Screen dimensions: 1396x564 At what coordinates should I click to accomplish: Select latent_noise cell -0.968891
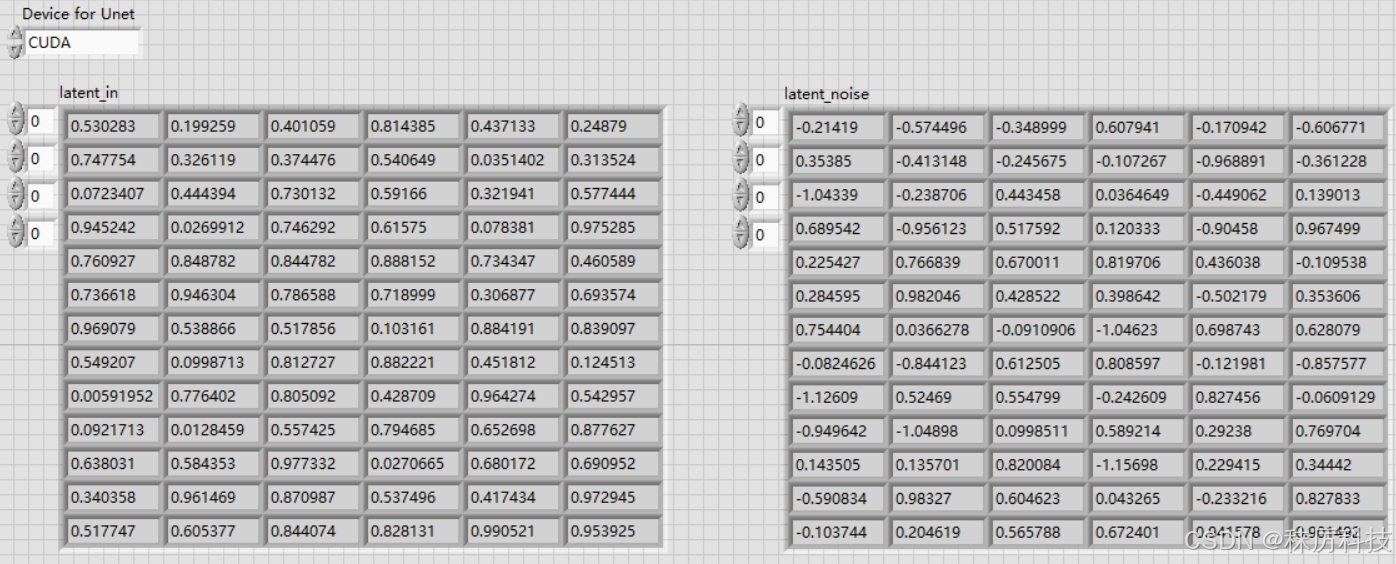pos(1238,161)
